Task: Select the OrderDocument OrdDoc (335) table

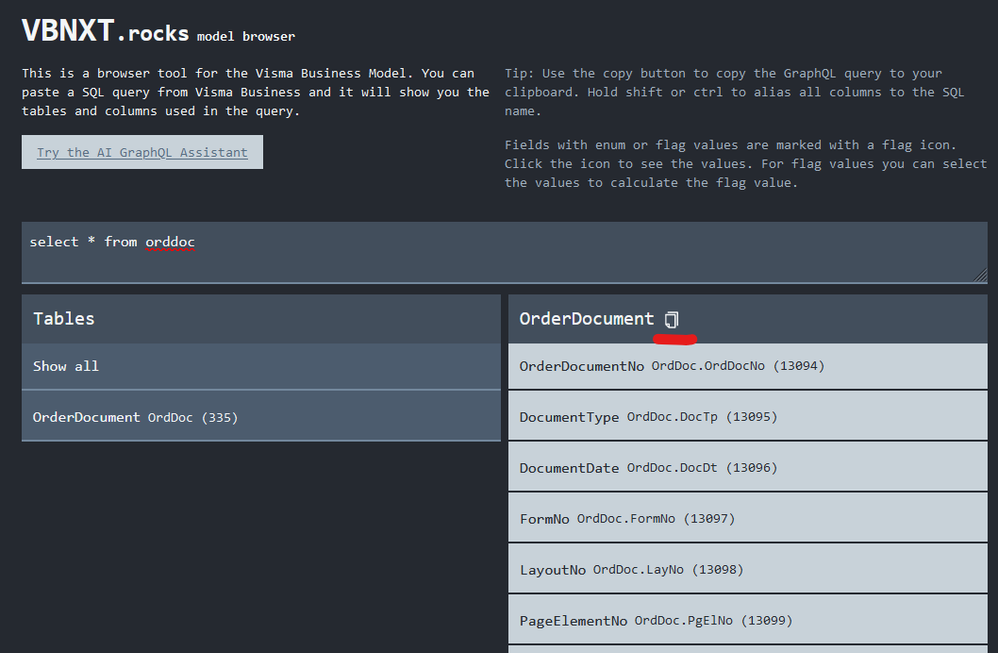Action: point(261,417)
